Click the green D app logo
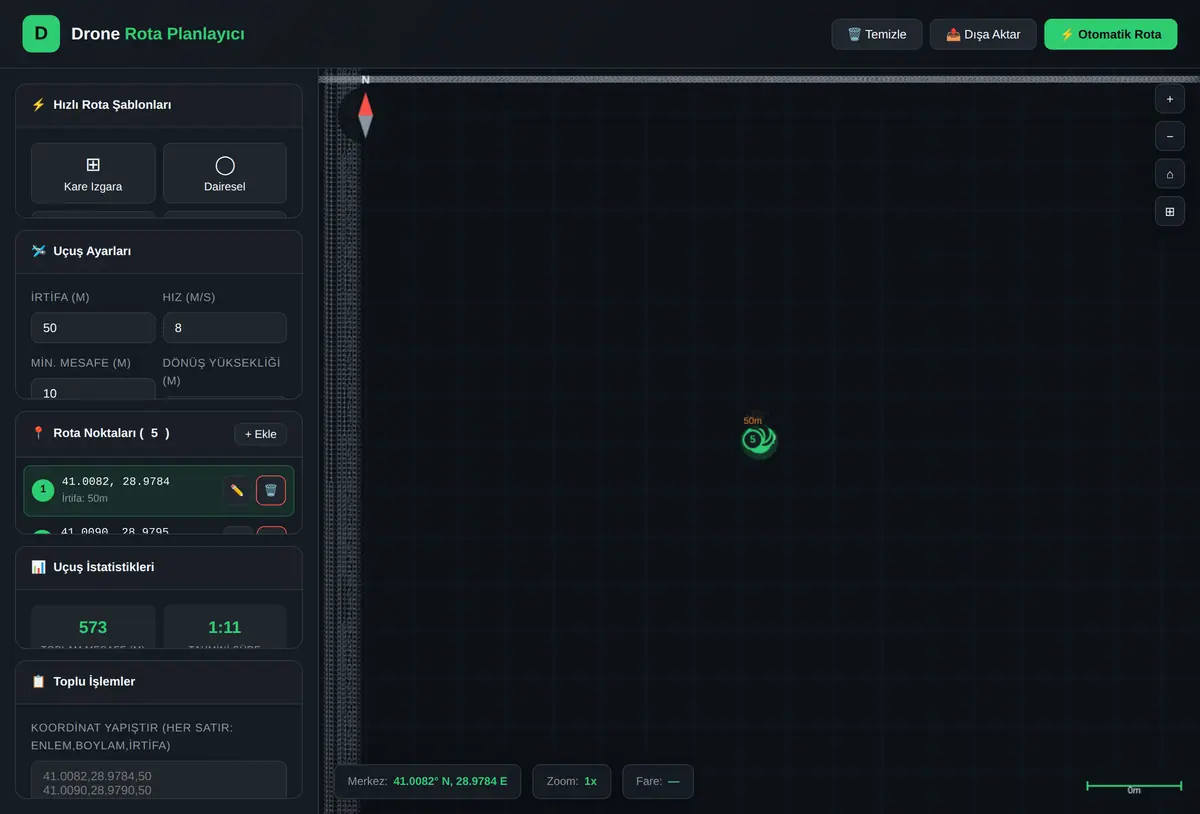 click(x=41, y=33)
